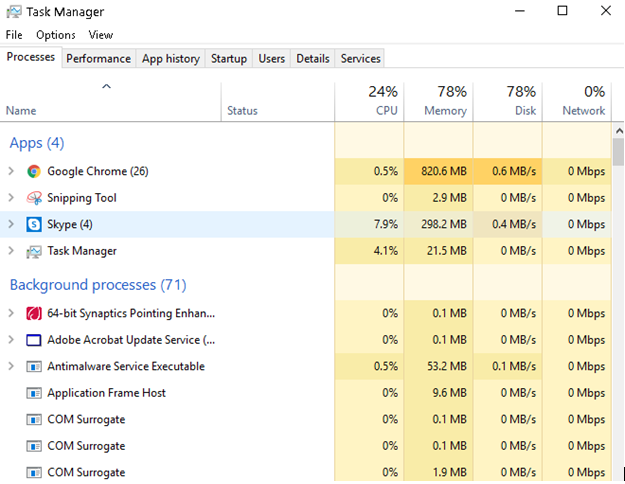Expand the Task Manager process row

pyautogui.click(x=11, y=251)
